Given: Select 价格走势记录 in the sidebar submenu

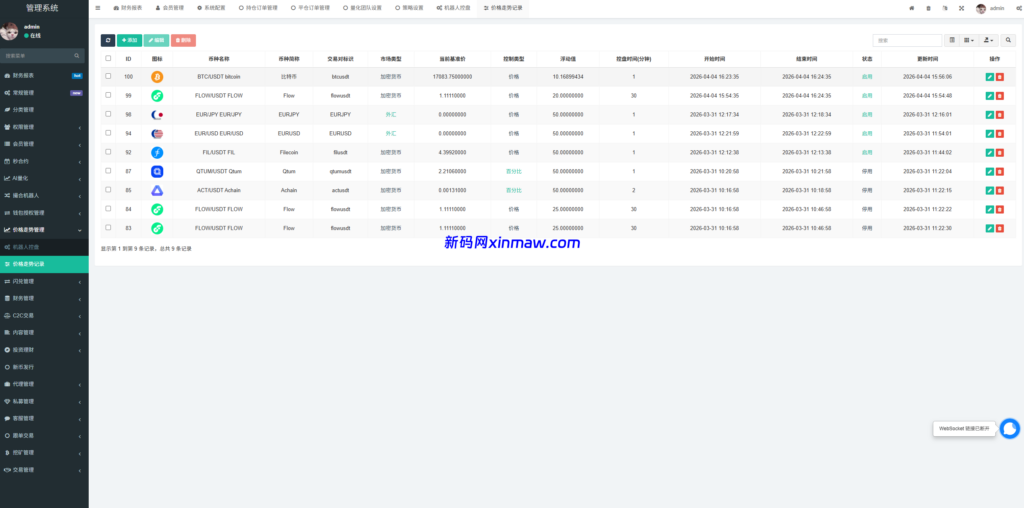Looking at the screenshot, I should pos(44,264).
